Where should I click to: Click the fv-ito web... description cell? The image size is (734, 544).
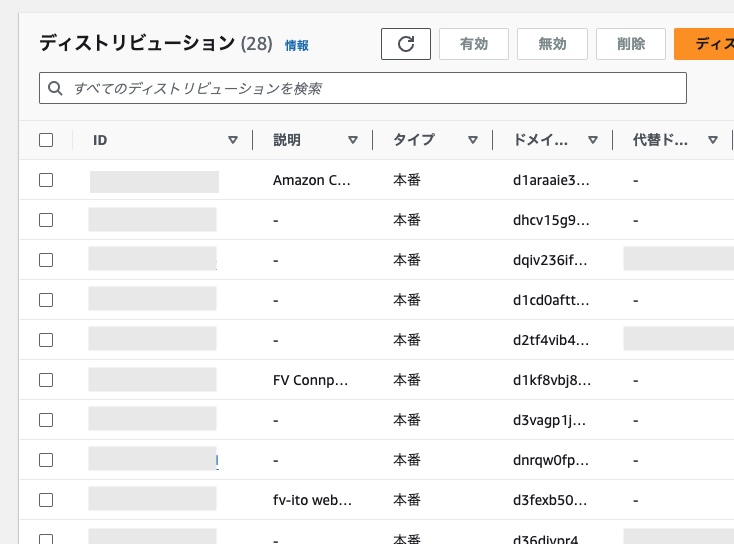pos(312,500)
